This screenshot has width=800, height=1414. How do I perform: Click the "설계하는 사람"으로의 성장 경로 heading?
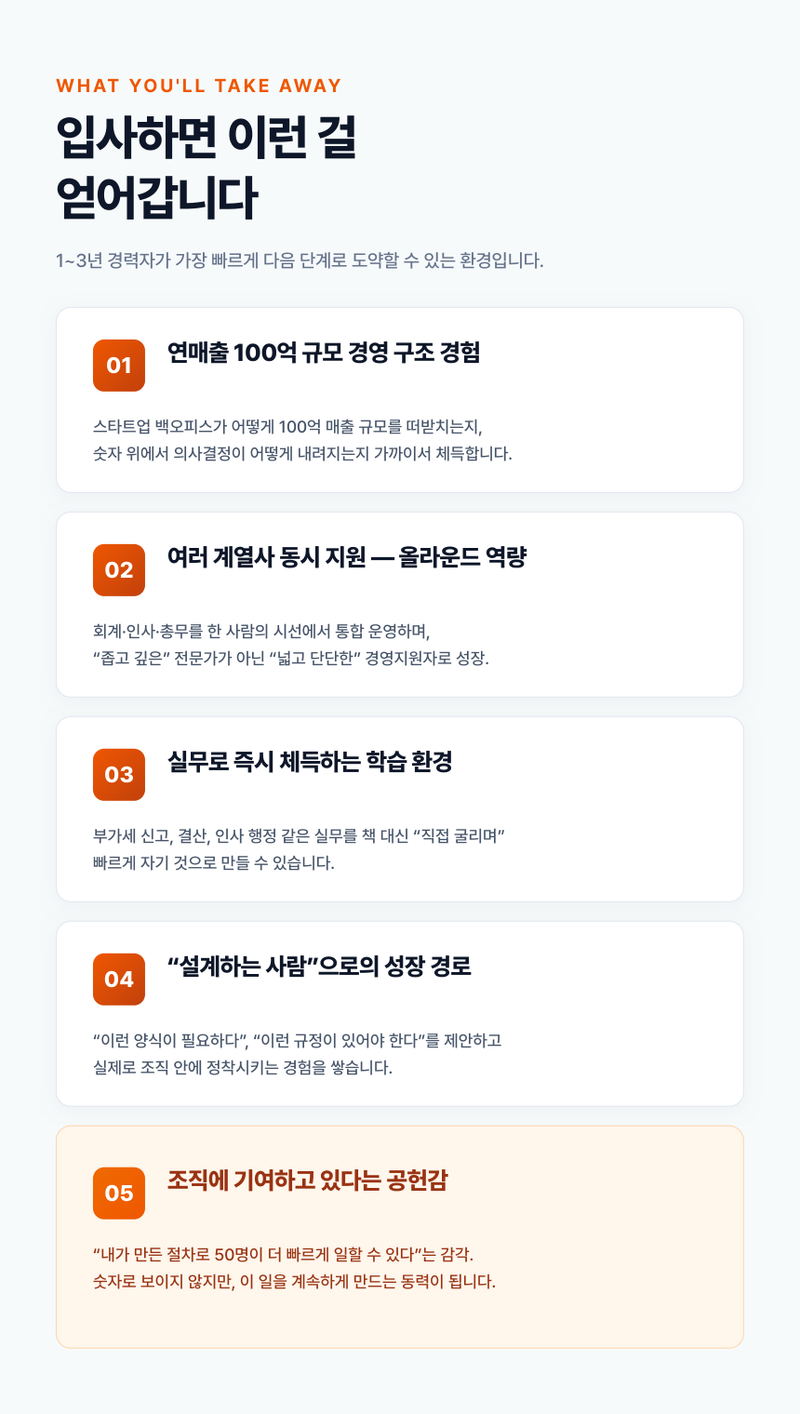319,967
